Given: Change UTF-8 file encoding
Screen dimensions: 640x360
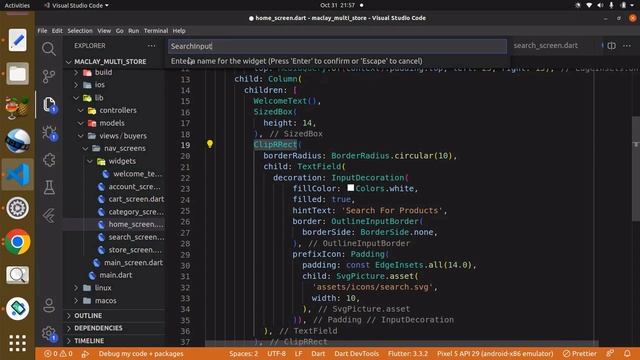Looking at the screenshot, I should pos(276,353).
